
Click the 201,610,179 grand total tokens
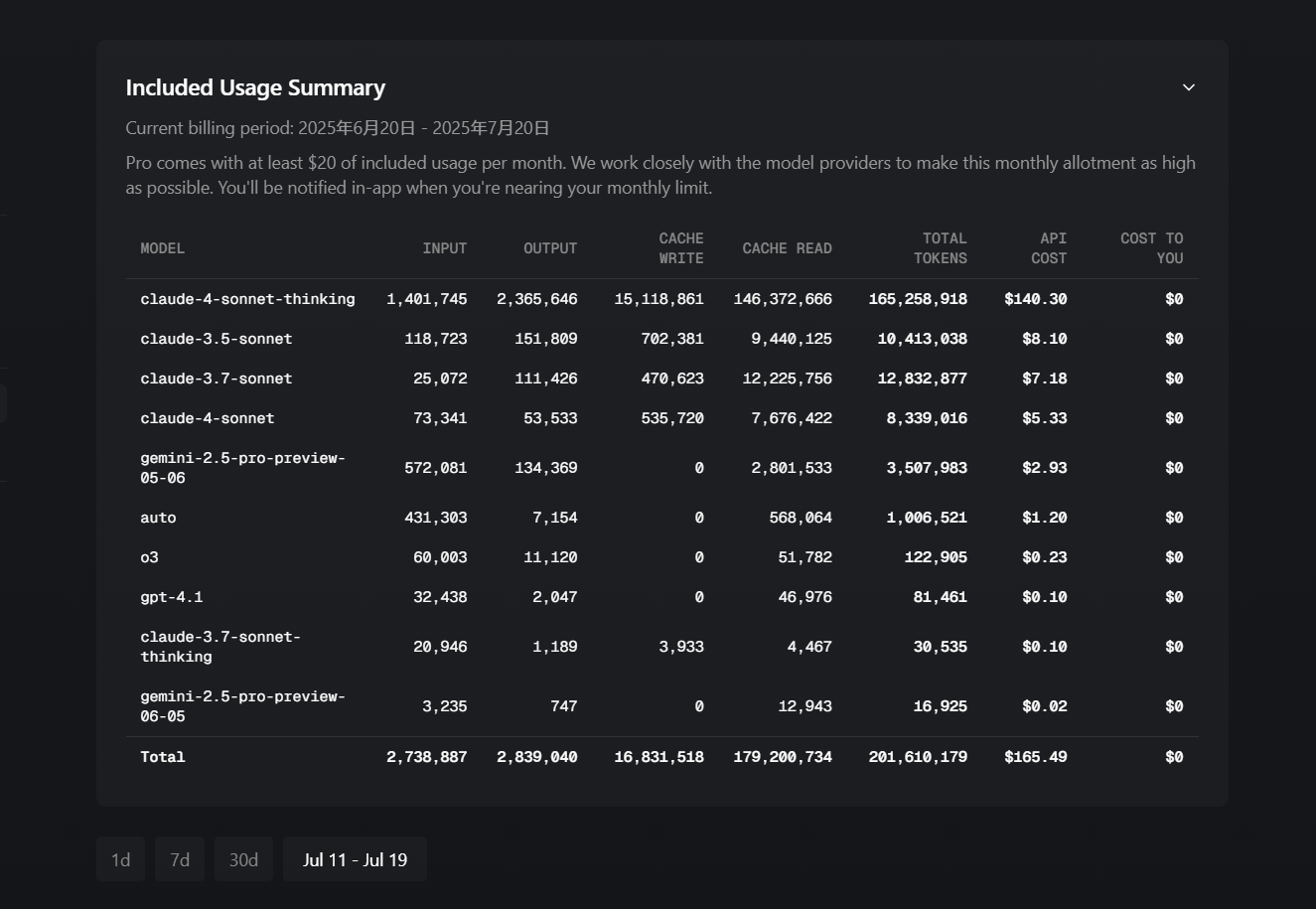(x=918, y=757)
